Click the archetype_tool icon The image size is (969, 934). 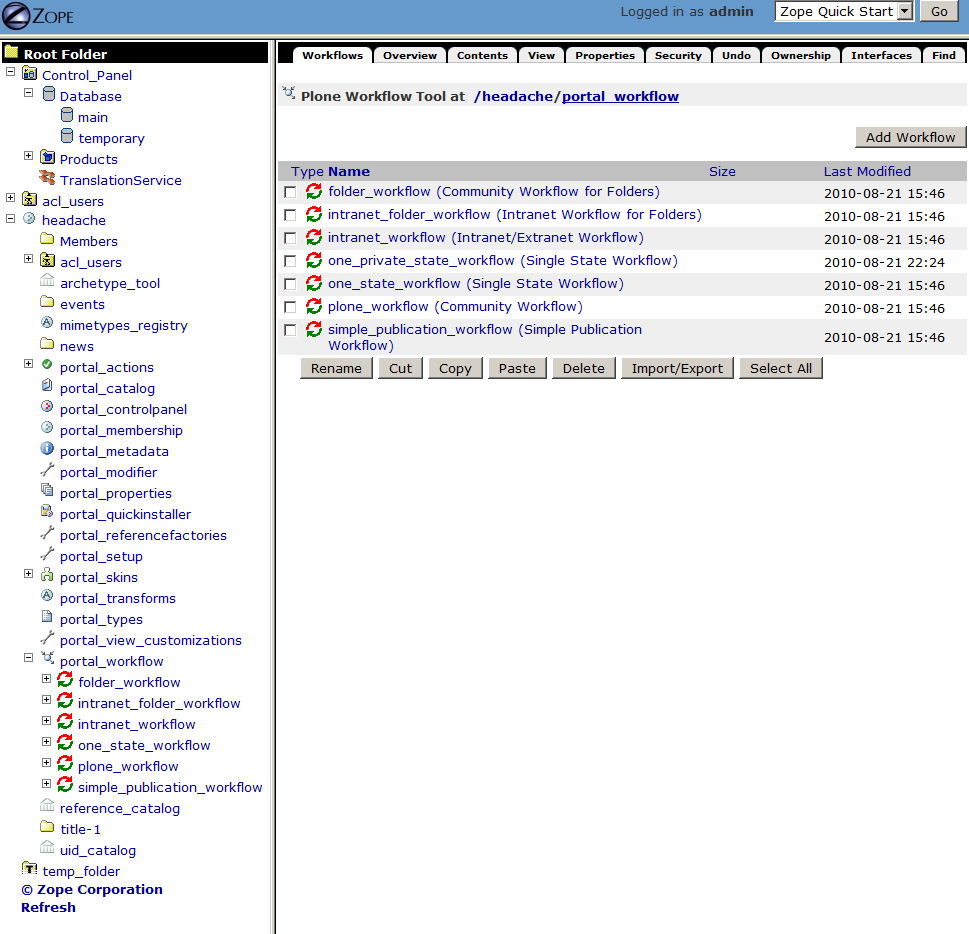point(47,281)
